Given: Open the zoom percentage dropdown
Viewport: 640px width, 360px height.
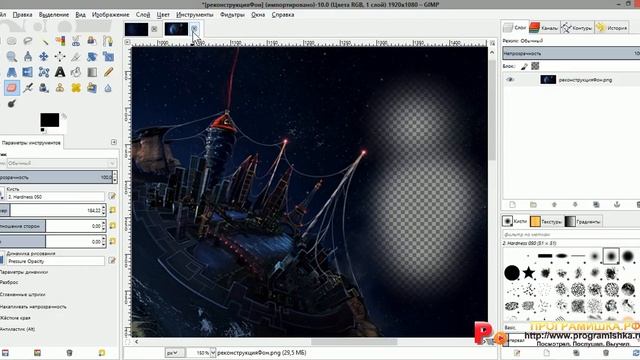Looking at the screenshot, I should point(213,353).
